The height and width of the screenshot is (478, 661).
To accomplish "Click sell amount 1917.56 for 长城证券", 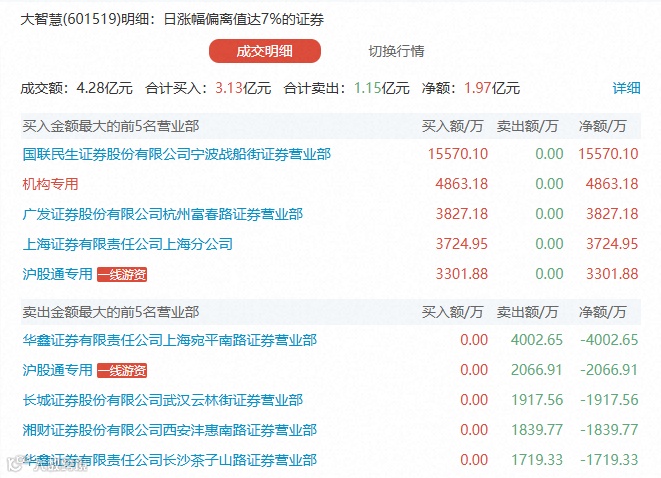I will point(537,400).
